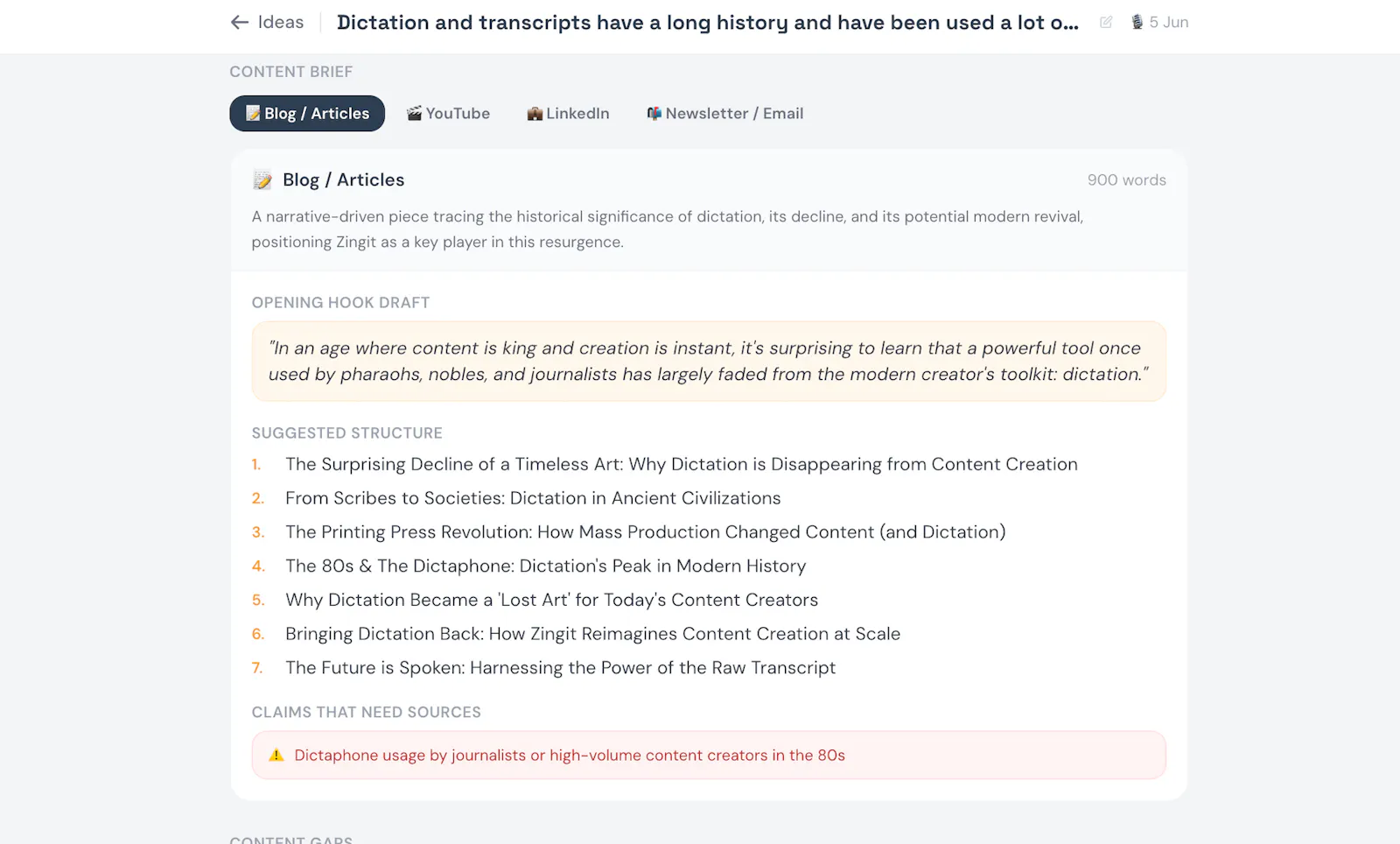Select 'The Printing Press Revolution' structure item

click(646, 532)
